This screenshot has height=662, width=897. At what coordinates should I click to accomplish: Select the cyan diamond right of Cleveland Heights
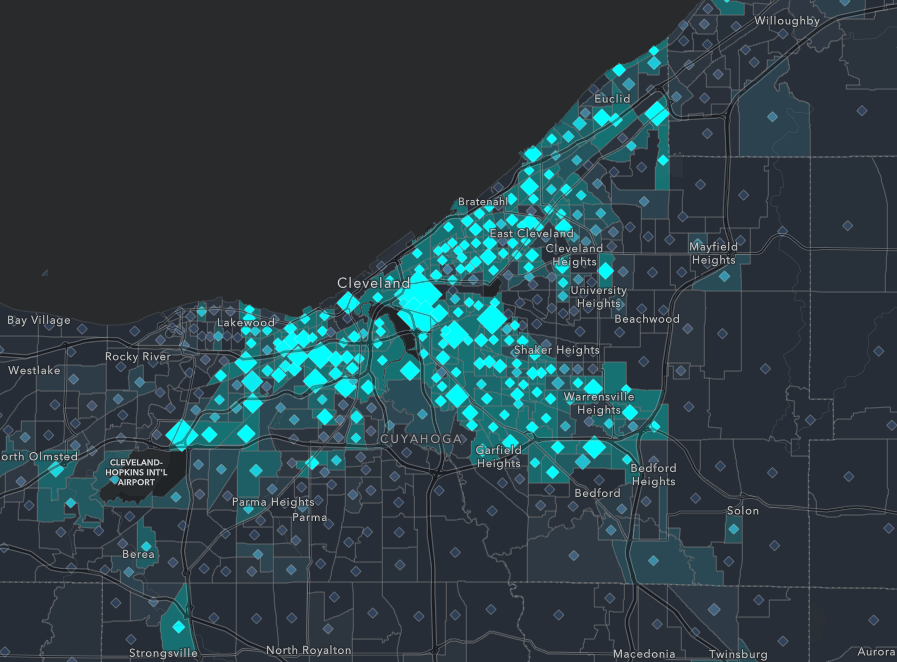tap(605, 271)
